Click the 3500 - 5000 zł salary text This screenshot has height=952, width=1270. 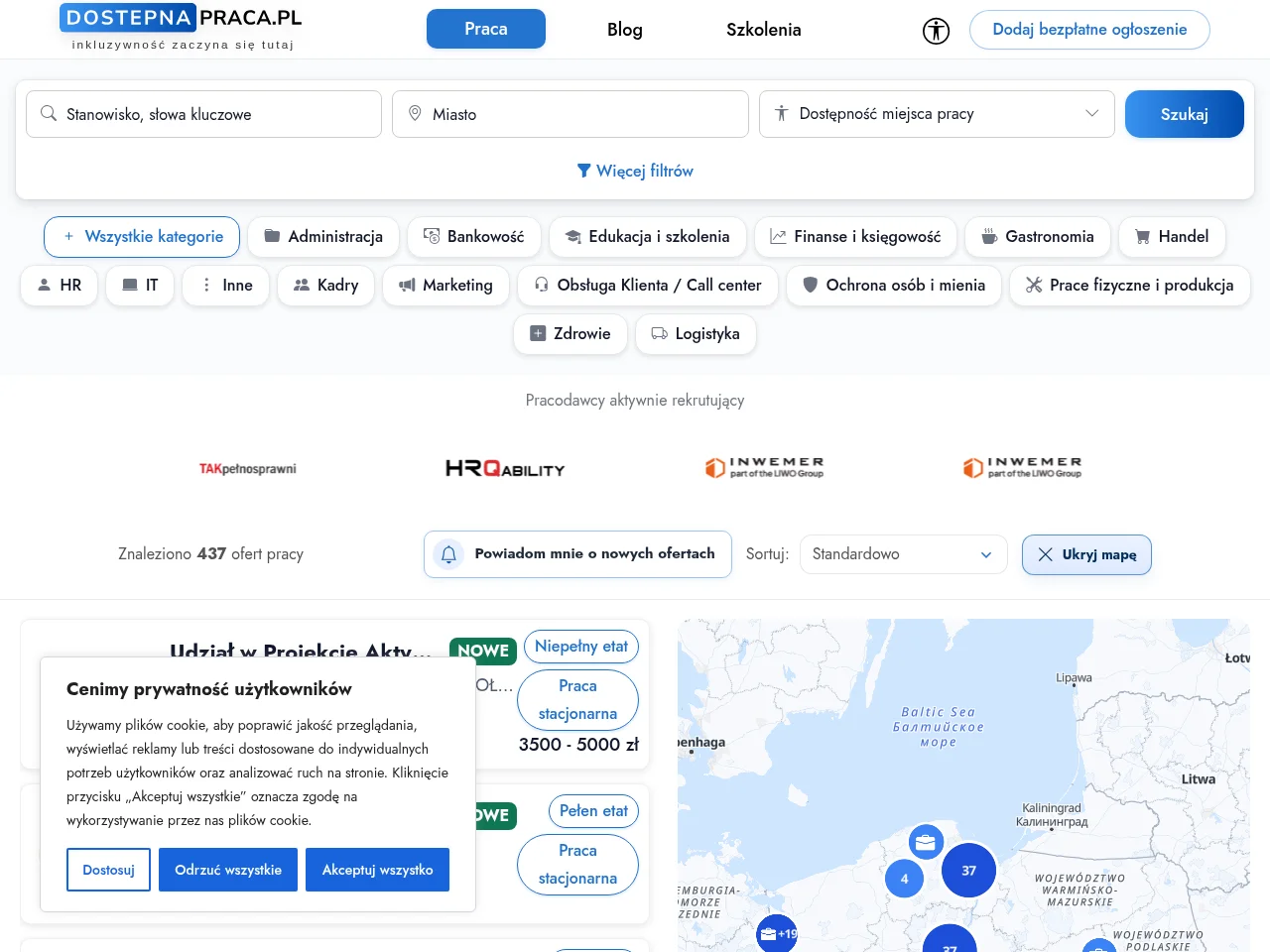point(578,745)
